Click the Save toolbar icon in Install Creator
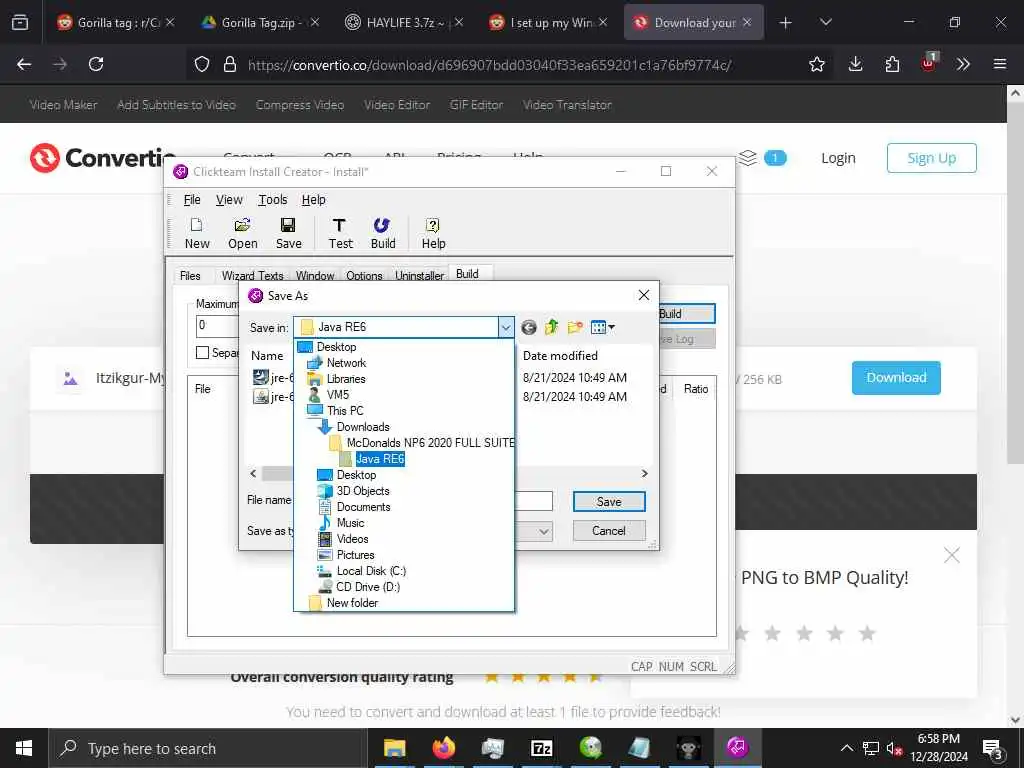This screenshot has width=1024, height=768. click(x=288, y=234)
